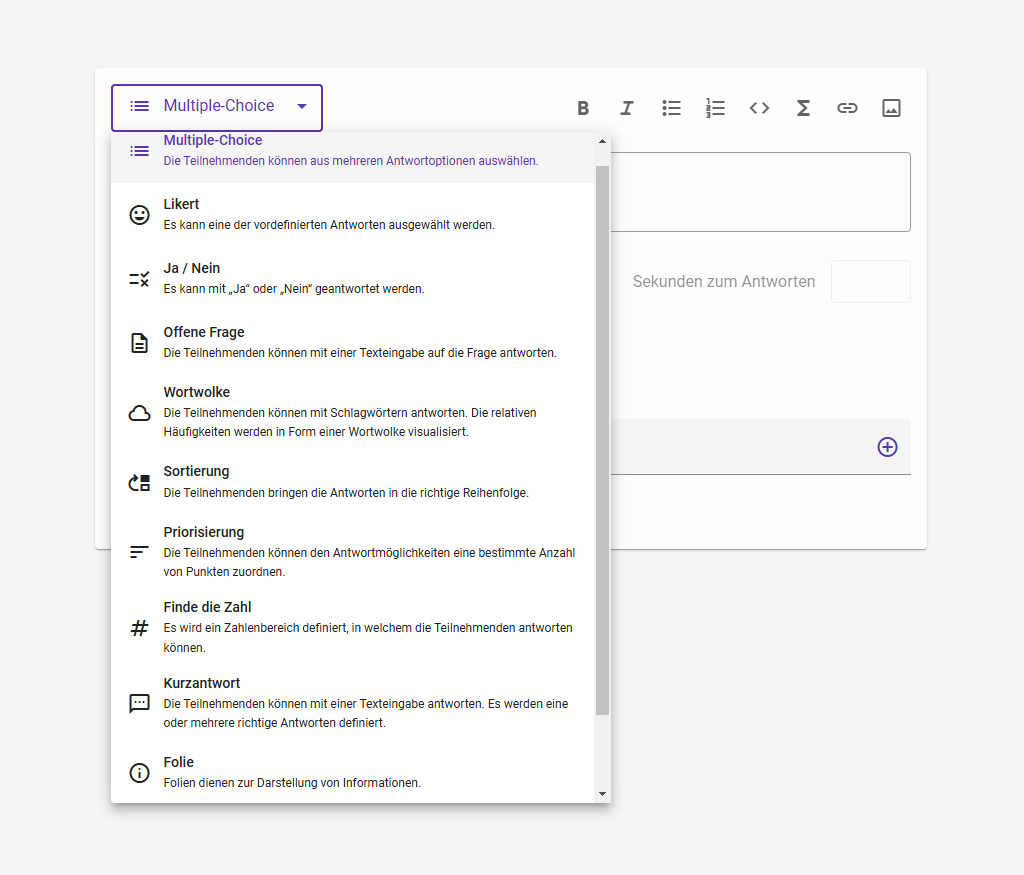Select Priorisierung from the dropdown list
The height and width of the screenshot is (875, 1024).
(x=352, y=551)
